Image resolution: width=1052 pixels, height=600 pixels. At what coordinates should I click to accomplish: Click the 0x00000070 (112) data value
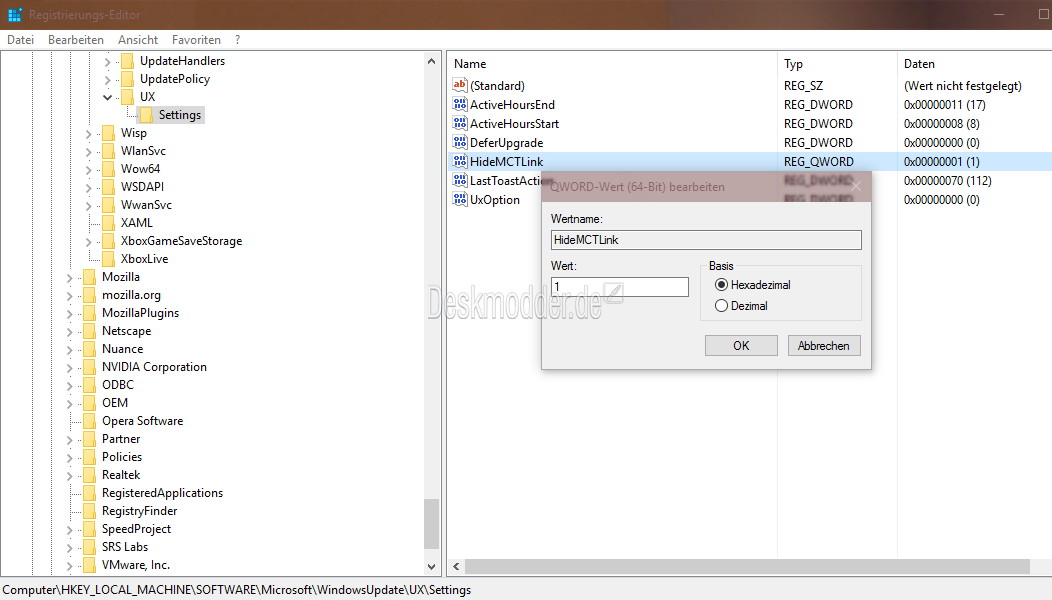coord(947,181)
